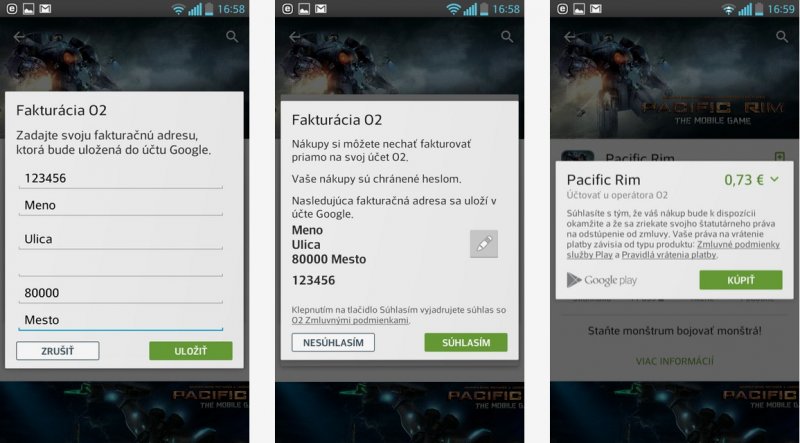Click ULOŽIŤ to save billing address
Screen dimensions: 800x443
191,351
